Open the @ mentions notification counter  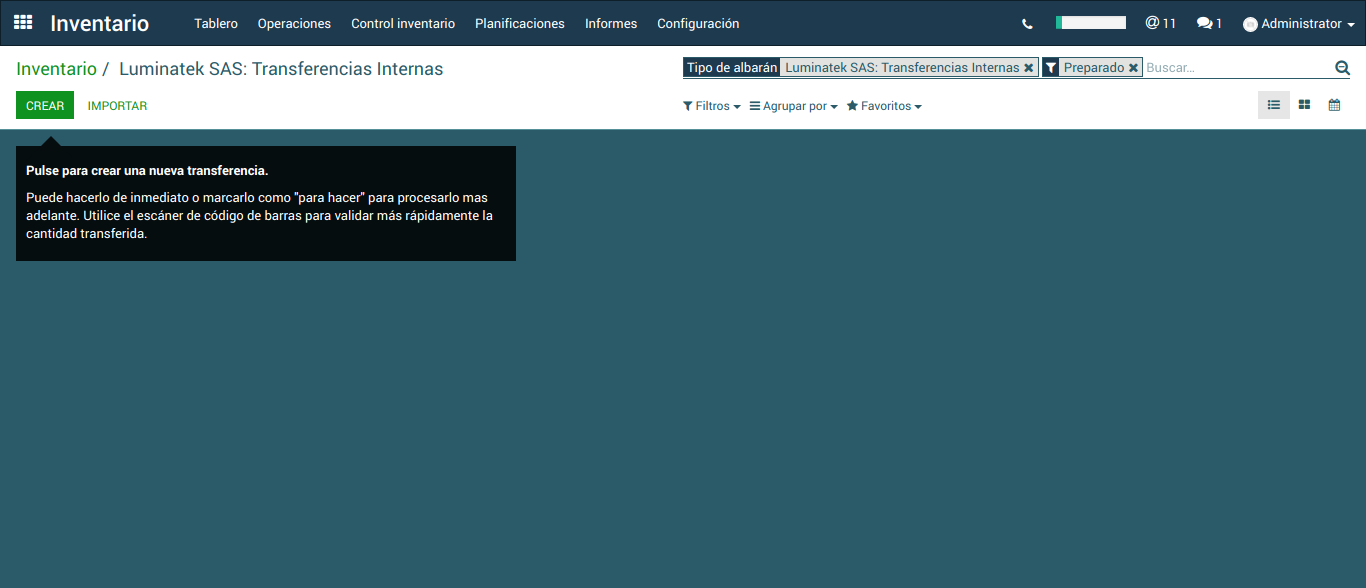point(1160,23)
